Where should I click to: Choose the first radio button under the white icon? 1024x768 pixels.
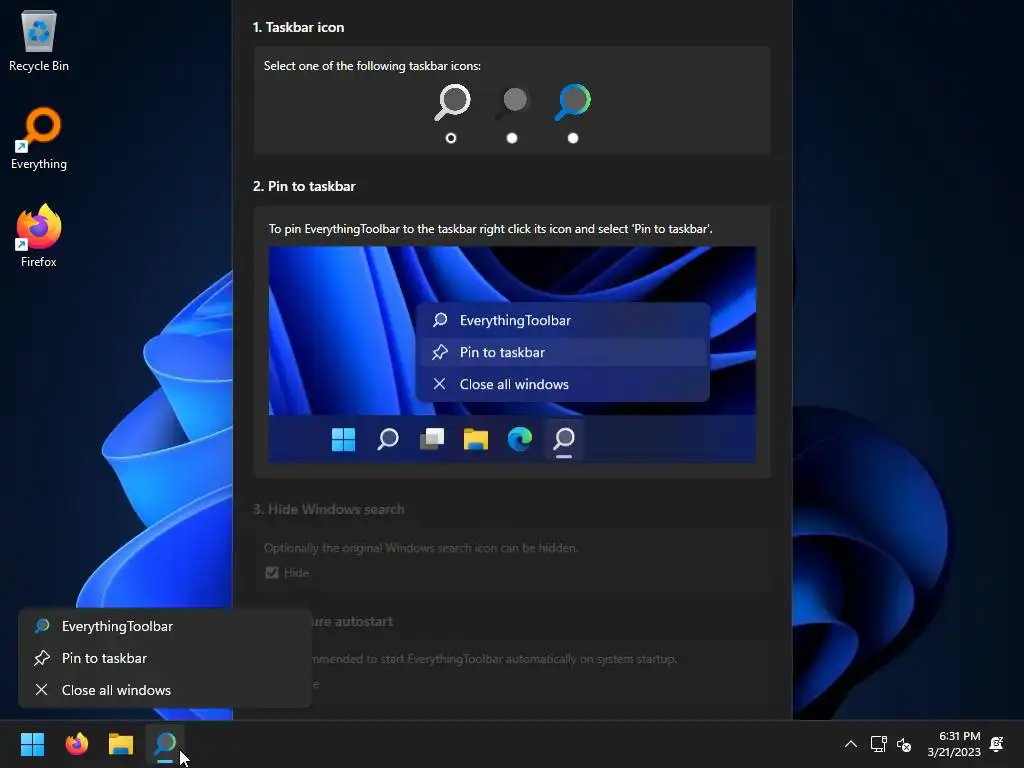pyautogui.click(x=451, y=138)
